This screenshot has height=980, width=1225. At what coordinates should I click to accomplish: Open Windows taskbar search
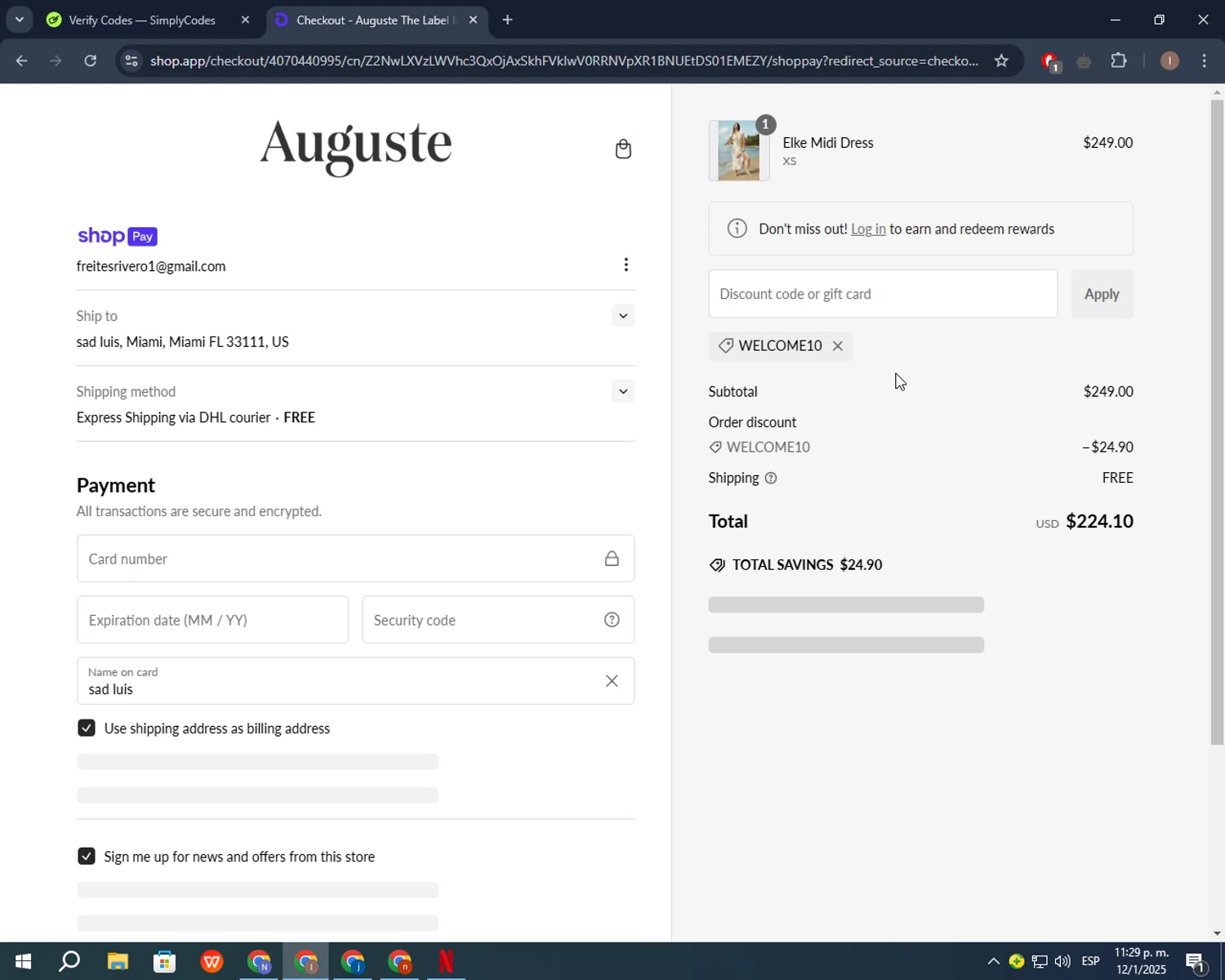tap(70, 961)
